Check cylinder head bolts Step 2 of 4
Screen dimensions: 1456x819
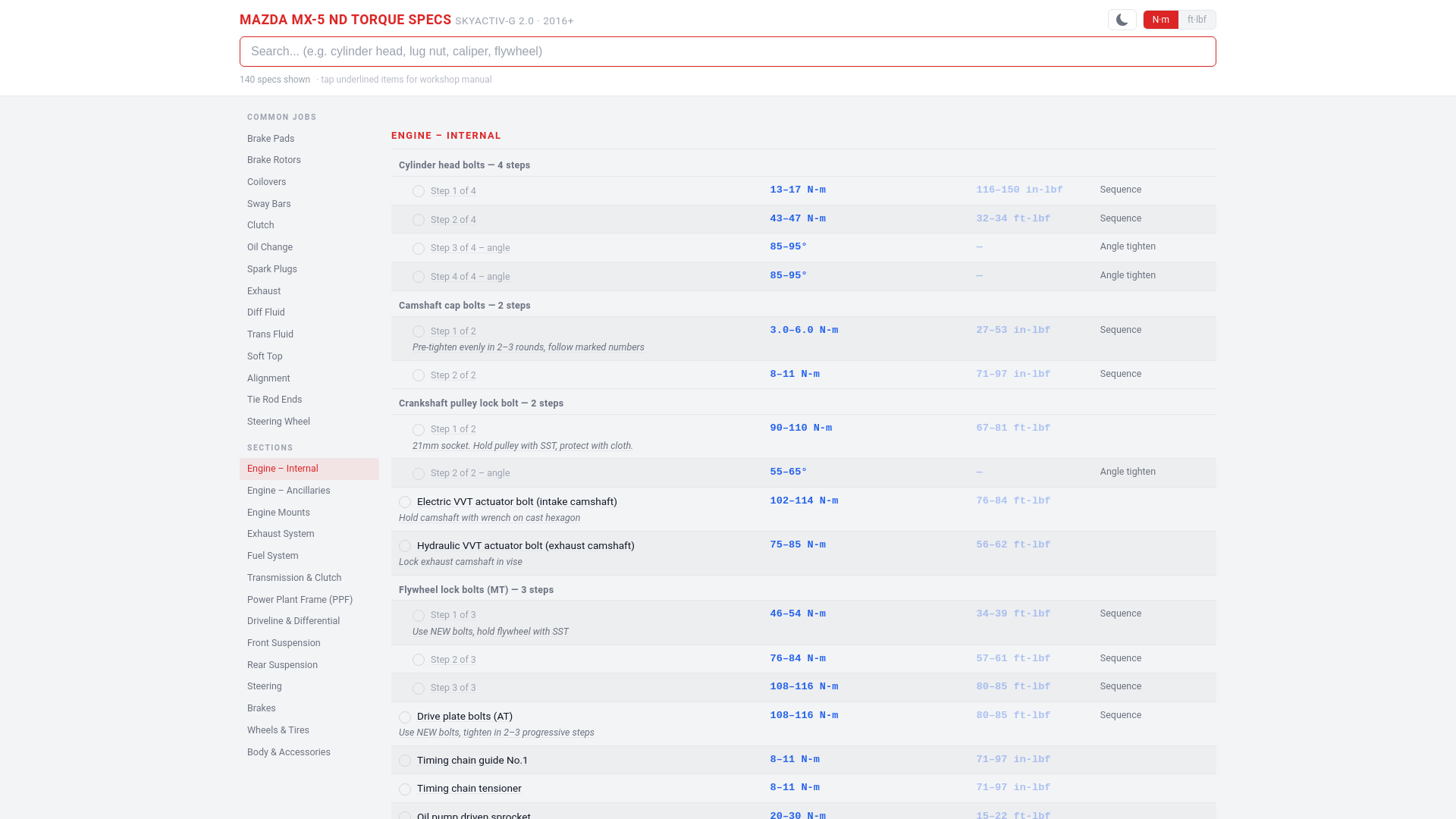419,220
